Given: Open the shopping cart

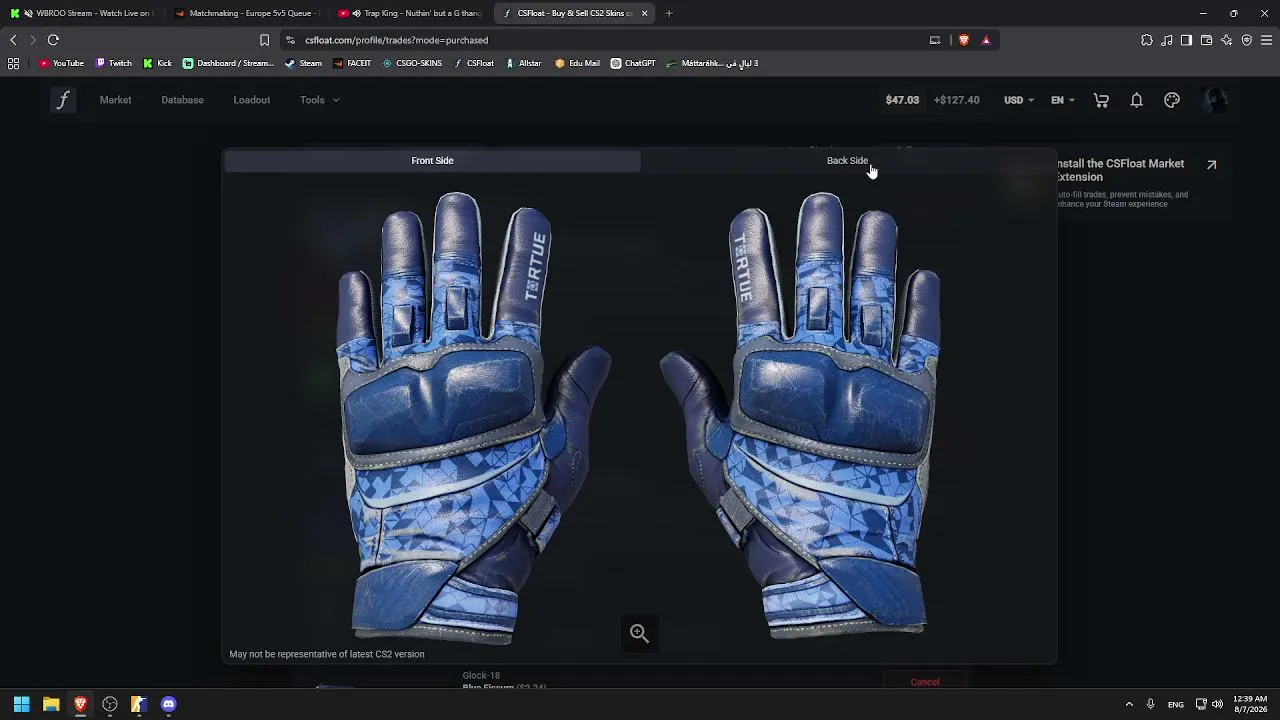Looking at the screenshot, I should point(1101,100).
